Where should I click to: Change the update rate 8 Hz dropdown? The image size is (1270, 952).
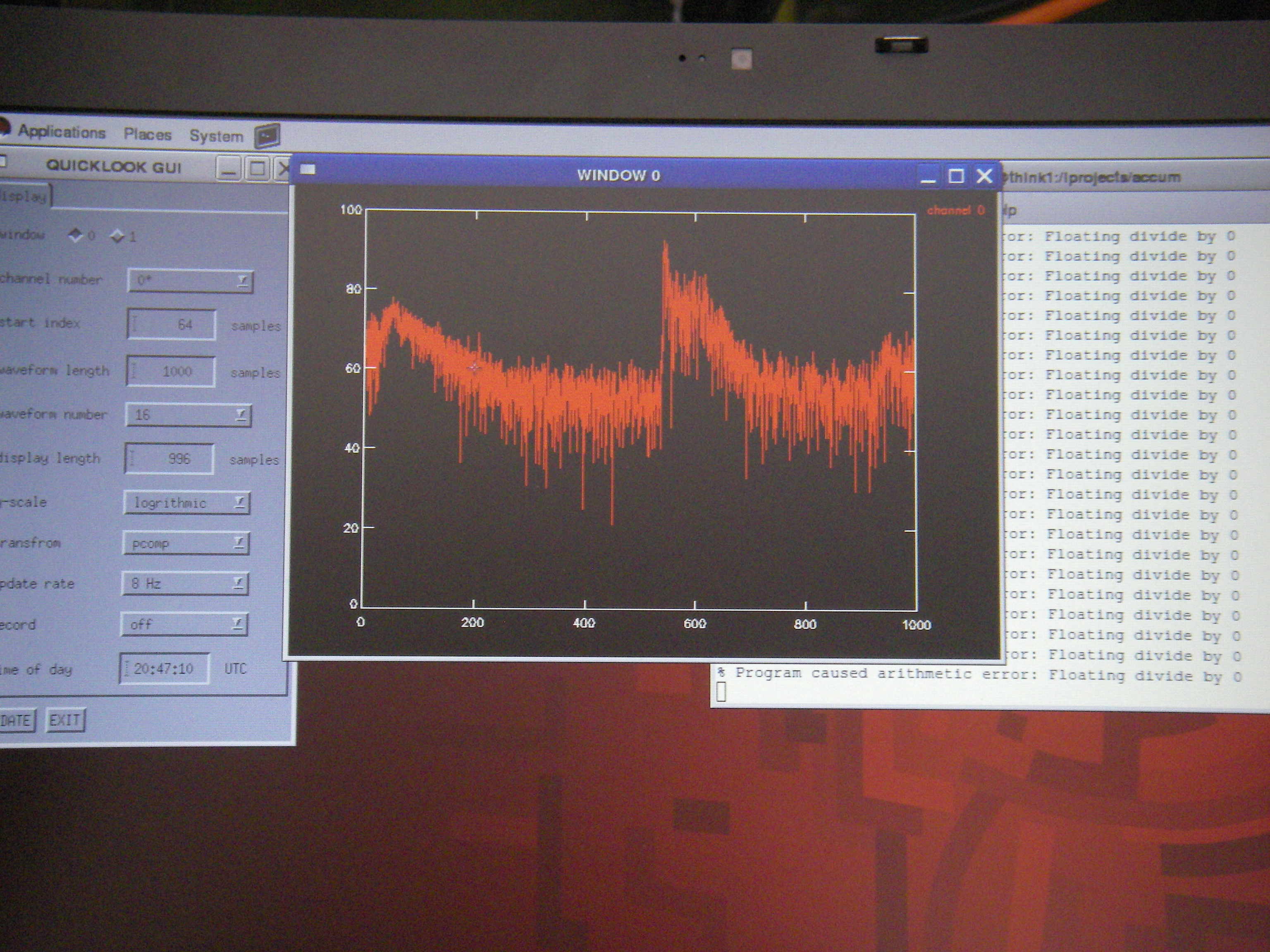[185, 583]
